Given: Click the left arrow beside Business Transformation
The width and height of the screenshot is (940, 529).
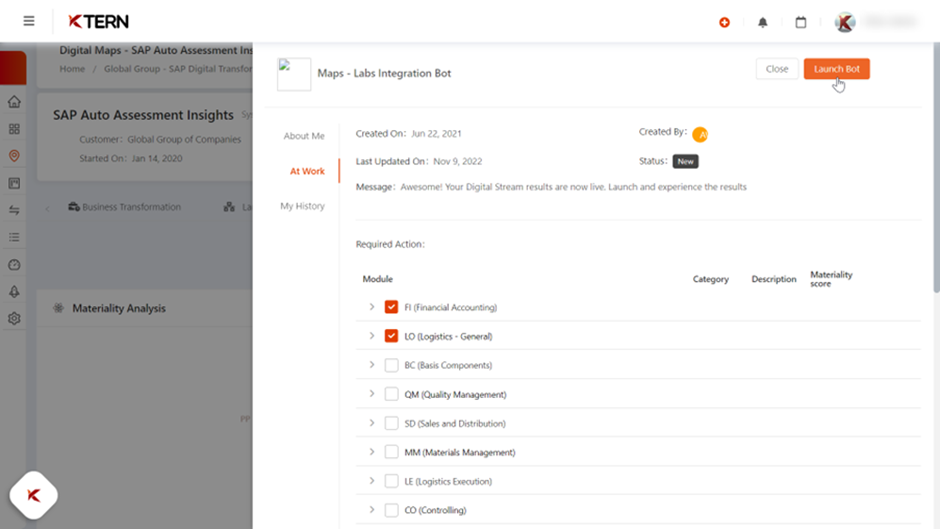Looking at the screenshot, I should coord(47,209).
